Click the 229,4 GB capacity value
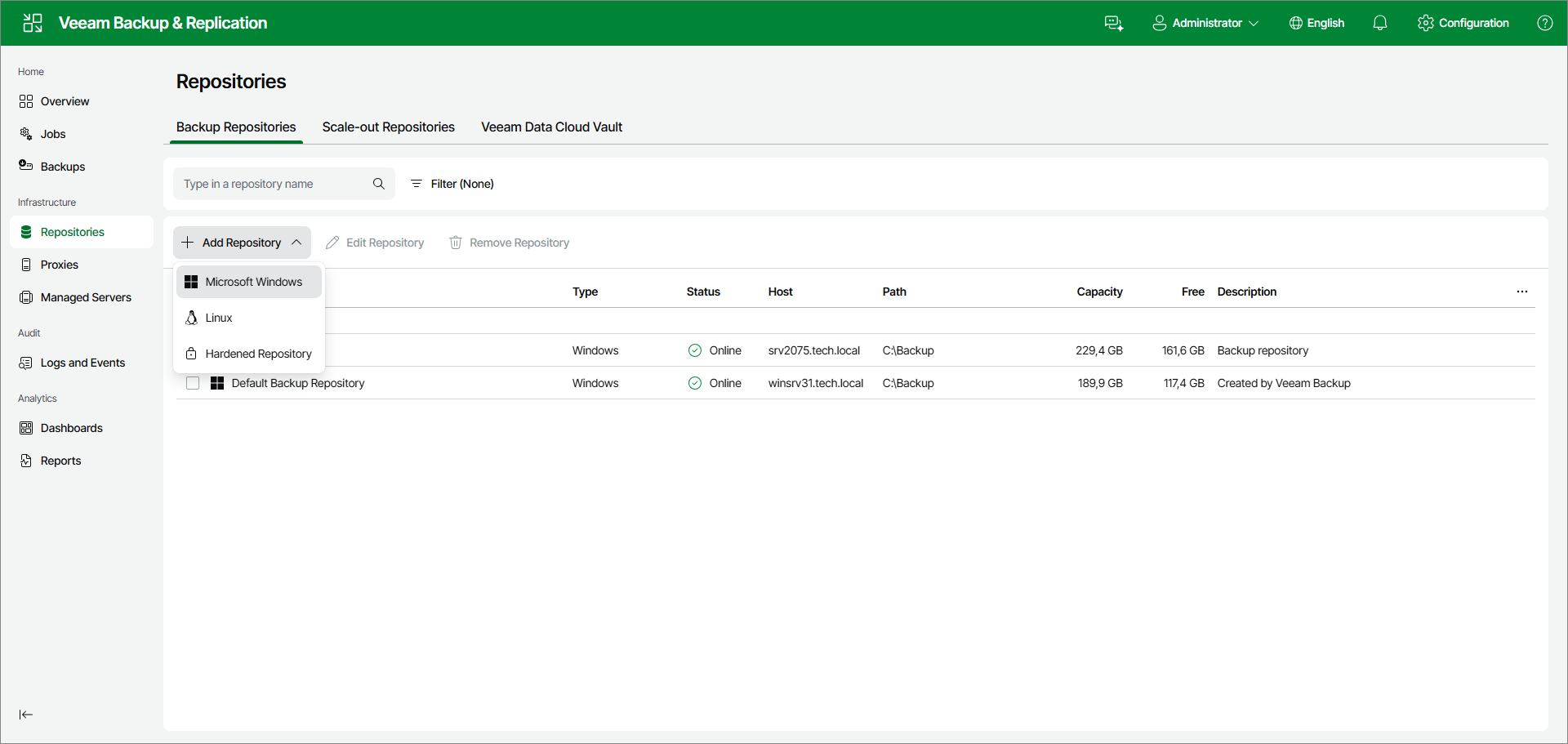The image size is (1568, 744). click(x=1098, y=350)
